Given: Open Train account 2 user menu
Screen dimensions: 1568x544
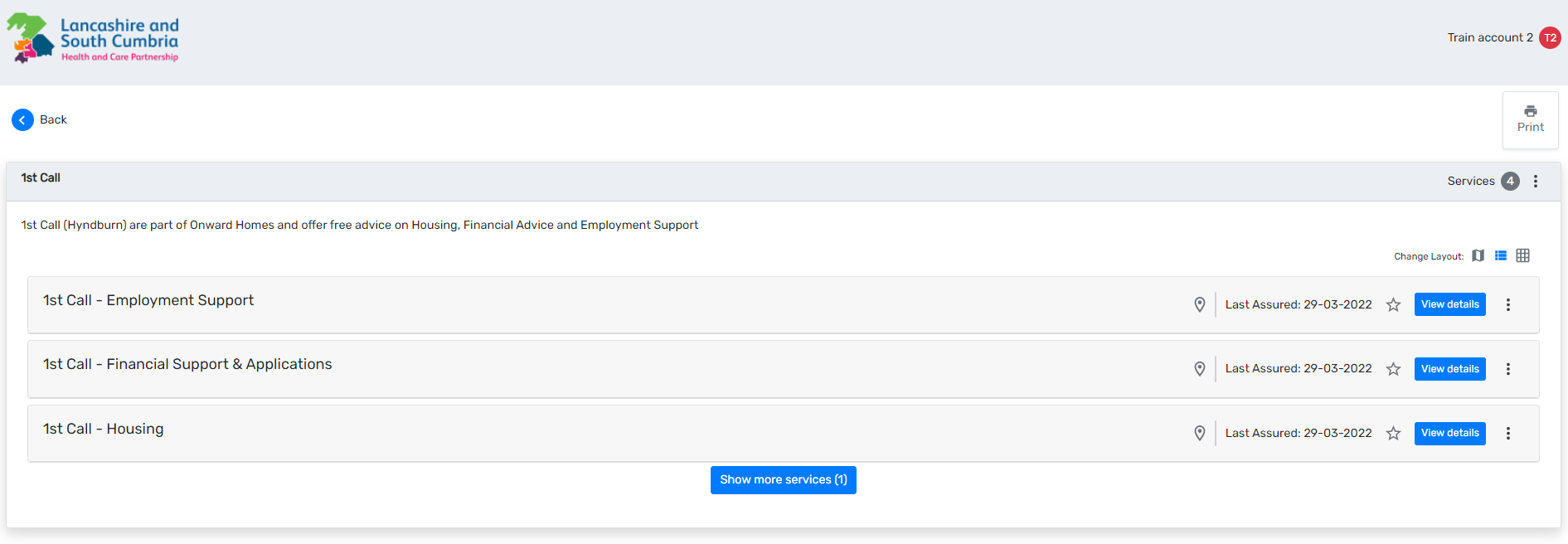Looking at the screenshot, I should [1550, 38].
